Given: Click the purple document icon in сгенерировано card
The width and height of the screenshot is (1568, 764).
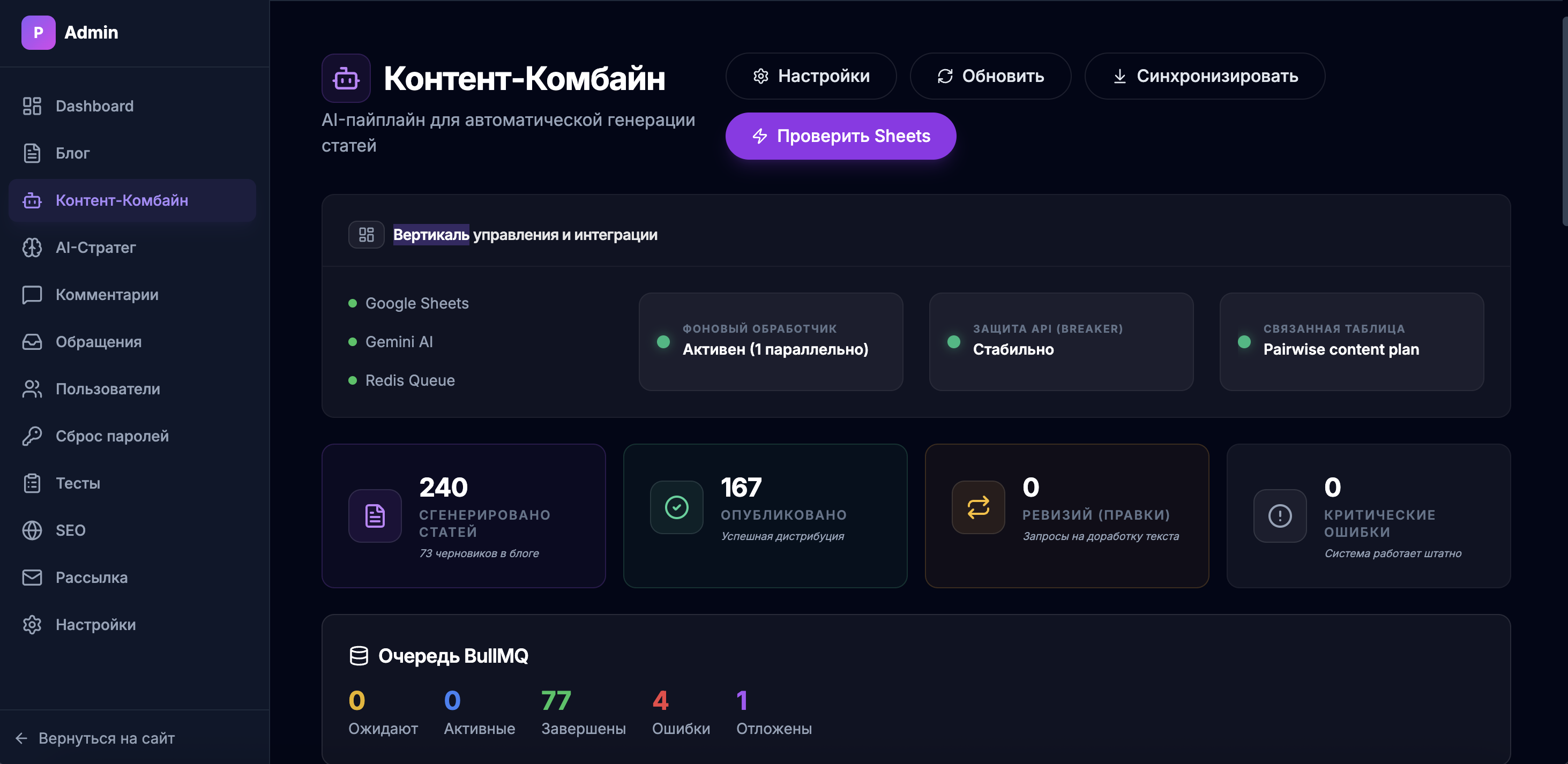Looking at the screenshot, I should point(375,515).
